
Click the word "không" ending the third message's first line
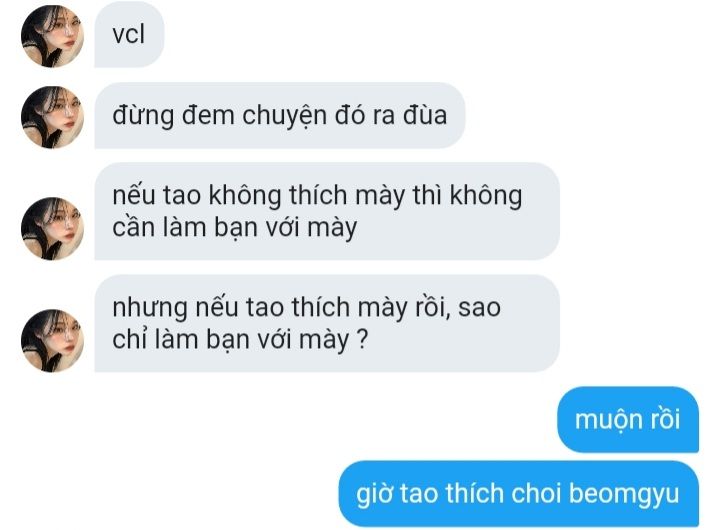(486, 196)
